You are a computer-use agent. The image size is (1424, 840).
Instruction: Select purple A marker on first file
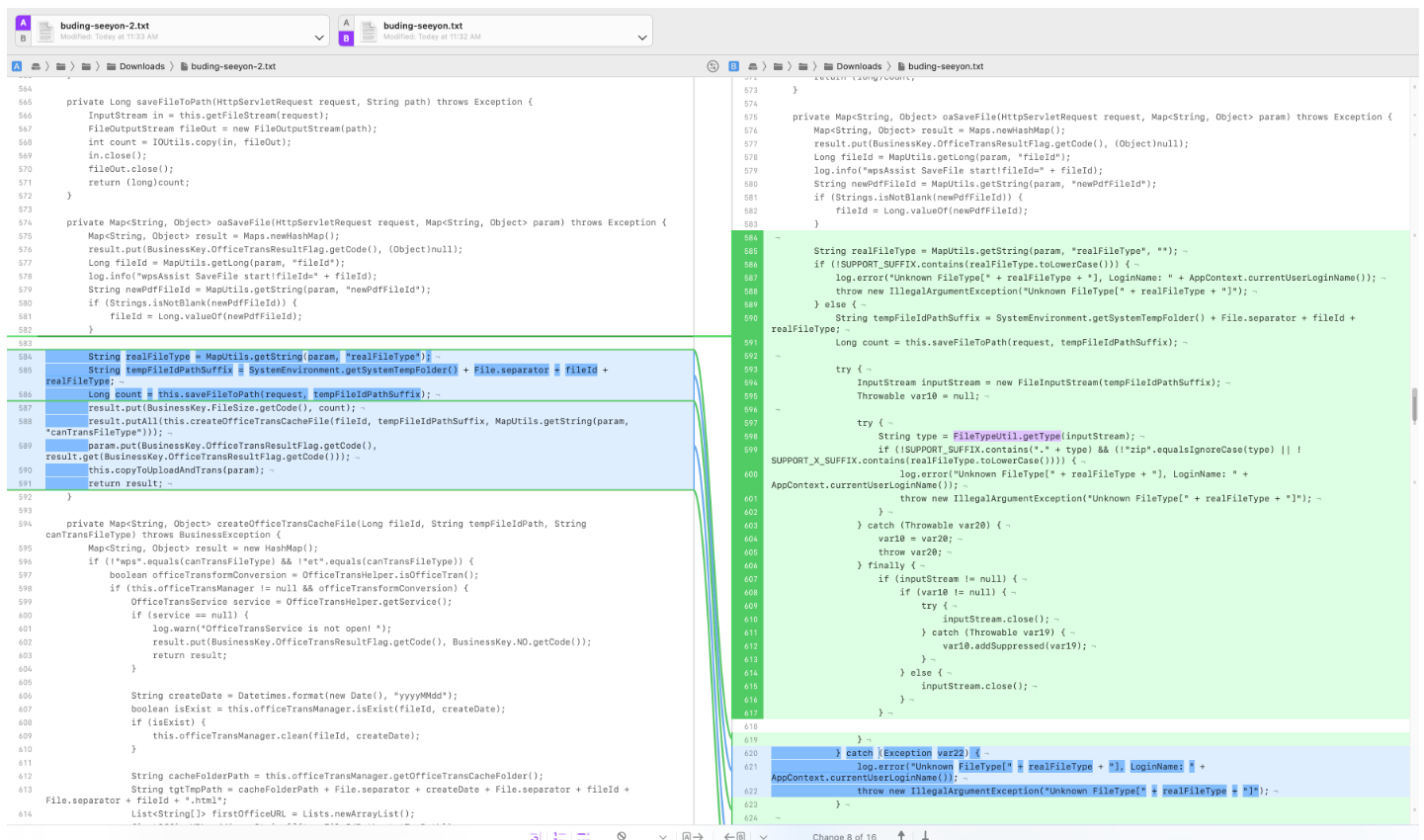(x=23, y=23)
